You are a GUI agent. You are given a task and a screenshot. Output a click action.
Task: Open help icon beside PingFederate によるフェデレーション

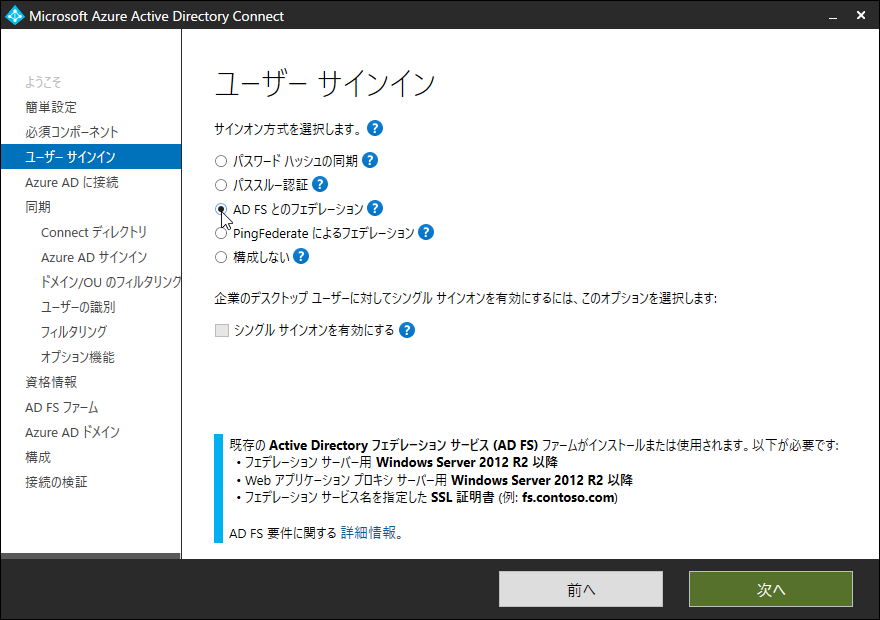tap(426, 232)
